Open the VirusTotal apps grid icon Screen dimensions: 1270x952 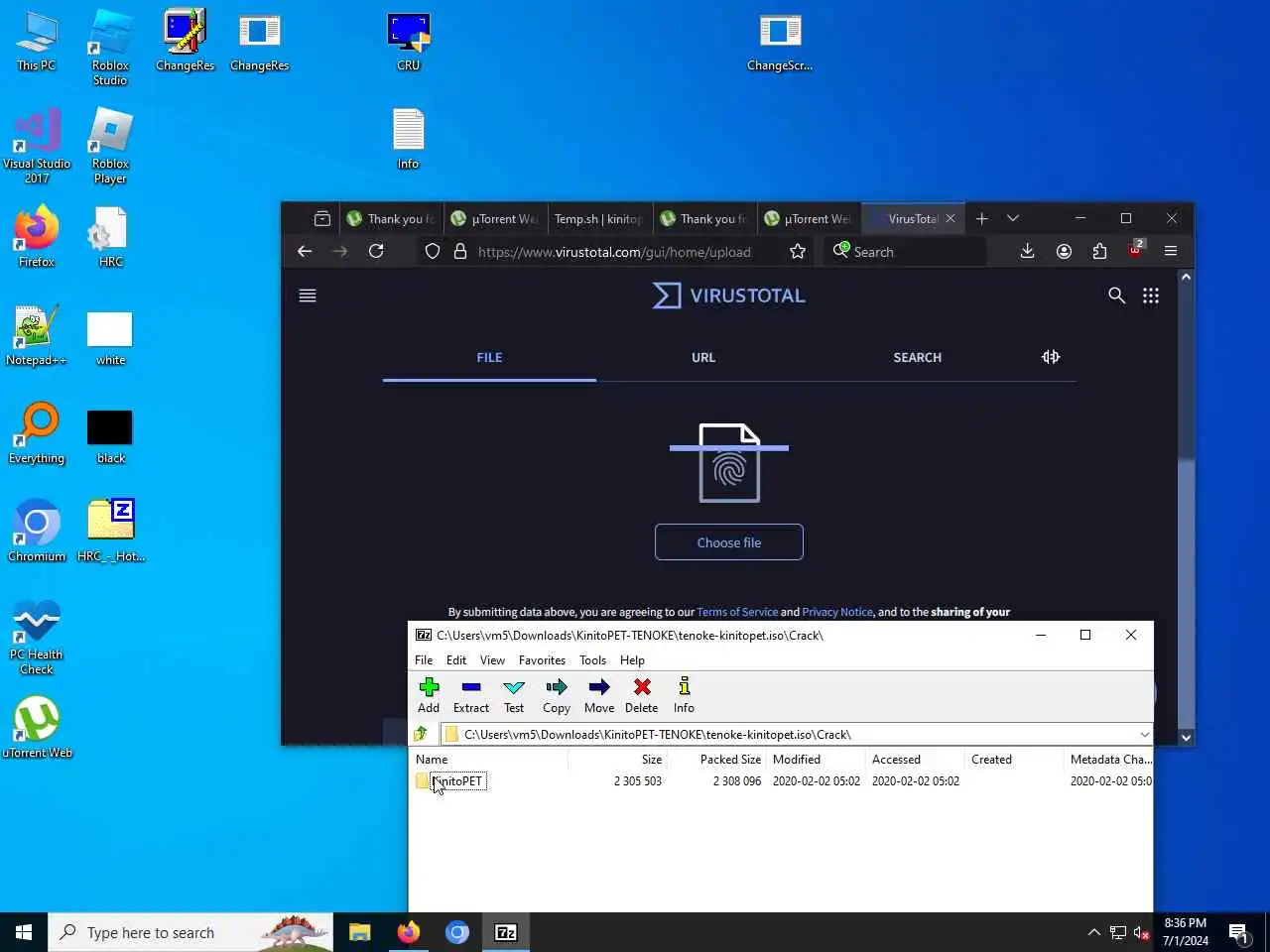[1151, 296]
